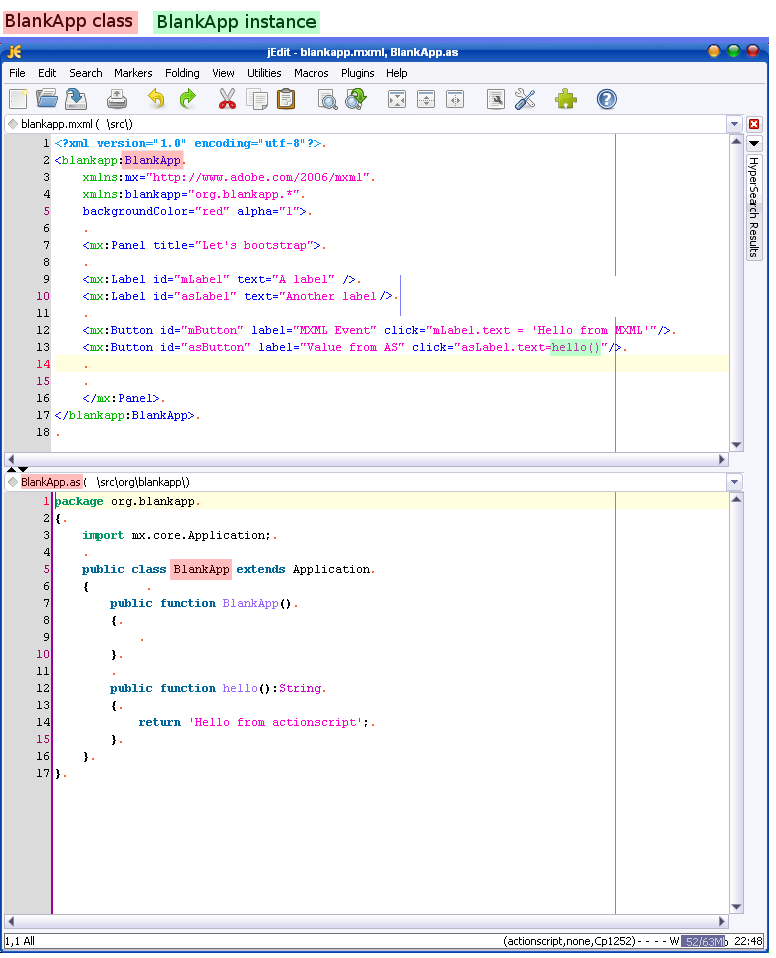The image size is (776, 958).
Task: Open blankapp.mxml buffer switcher dropdown
Action: (x=734, y=124)
